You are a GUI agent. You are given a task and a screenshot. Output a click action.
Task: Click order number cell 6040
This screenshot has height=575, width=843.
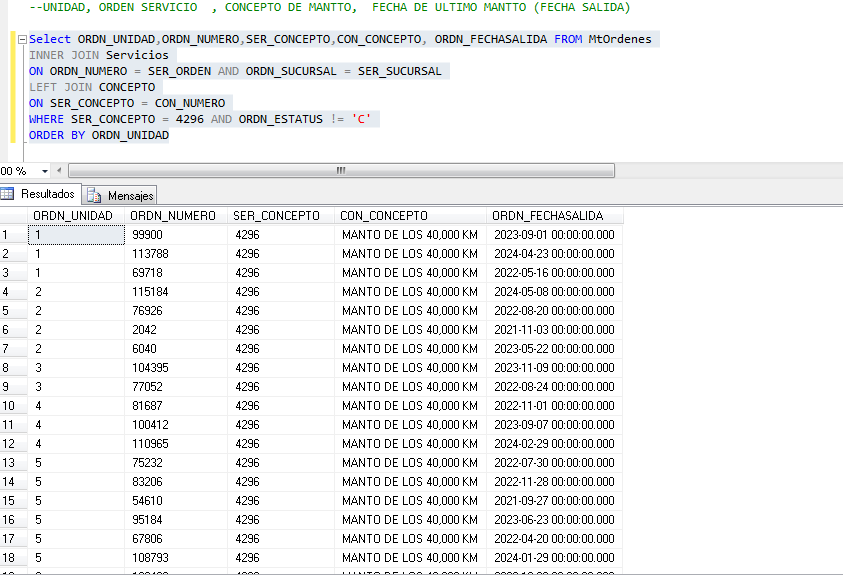point(176,349)
